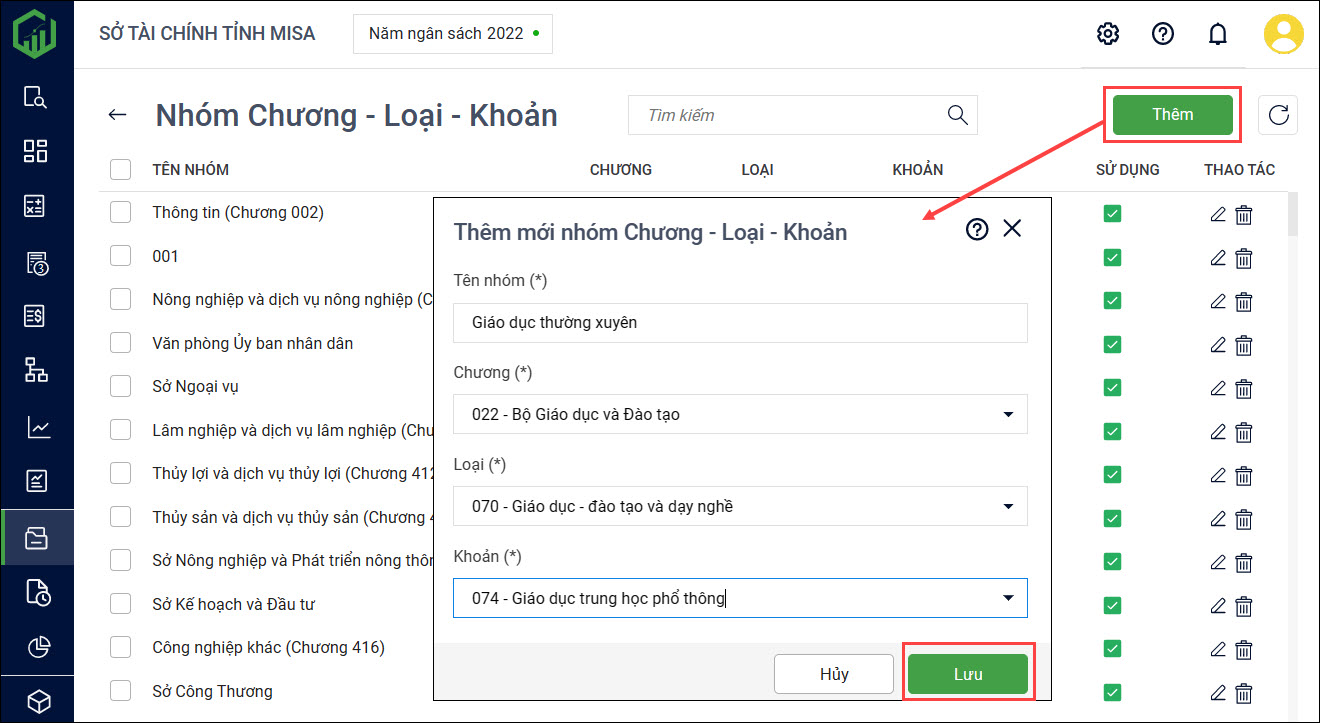Click the Lưu button

pos(967,674)
